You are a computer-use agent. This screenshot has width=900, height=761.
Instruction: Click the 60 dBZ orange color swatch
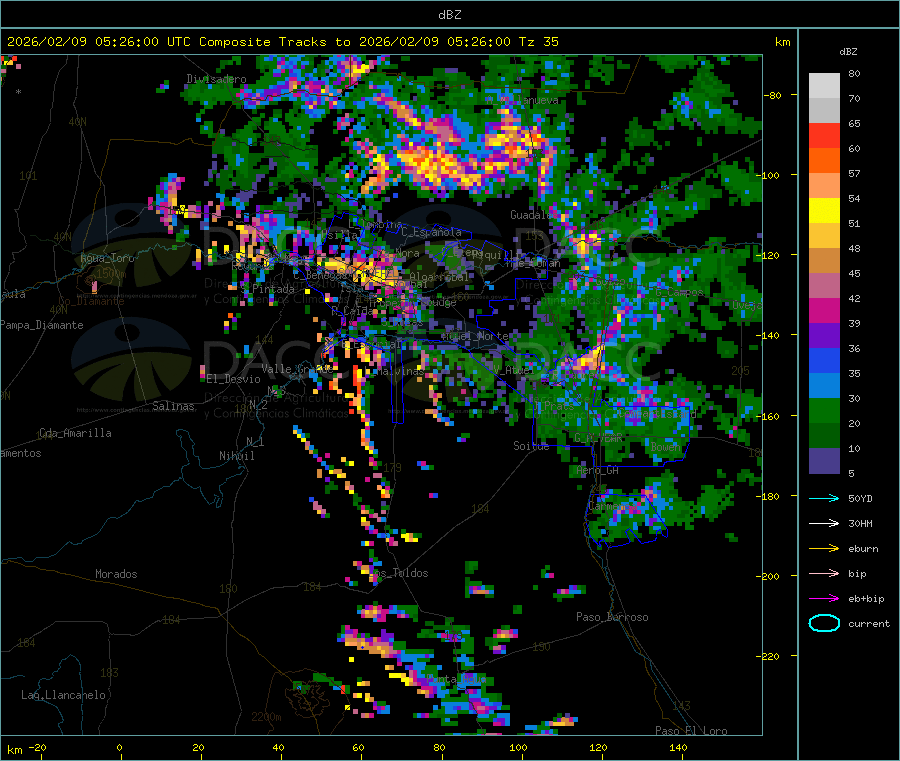click(x=824, y=161)
